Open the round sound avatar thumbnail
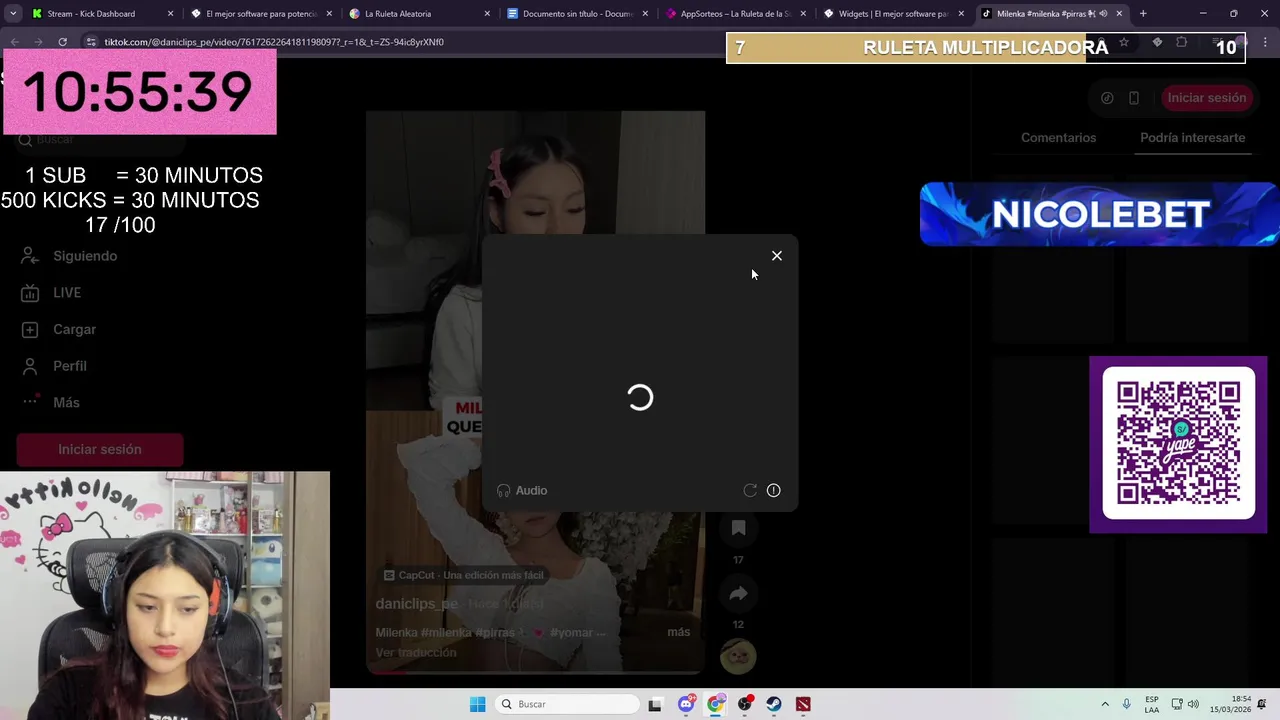Viewport: 1280px width, 720px height. pyautogui.click(x=738, y=656)
